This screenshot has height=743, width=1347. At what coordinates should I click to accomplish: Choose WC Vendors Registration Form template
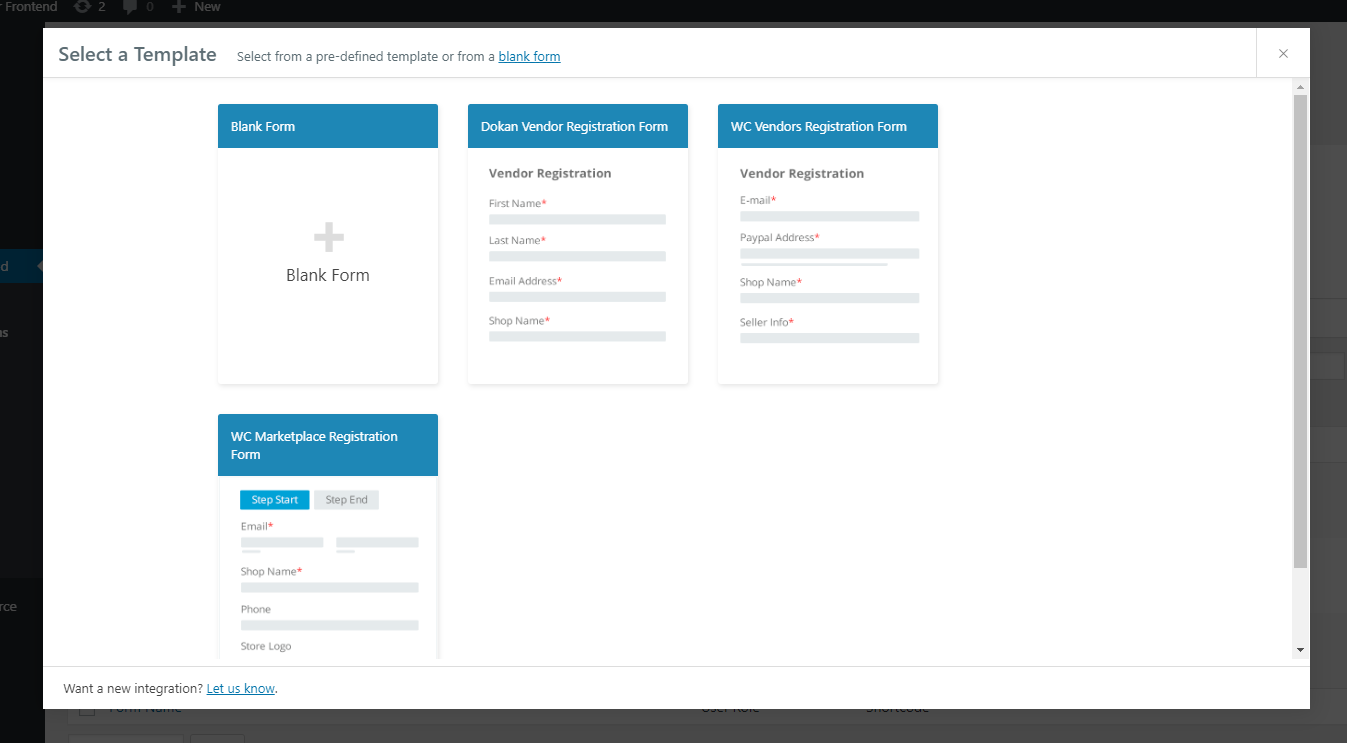pyautogui.click(x=828, y=244)
